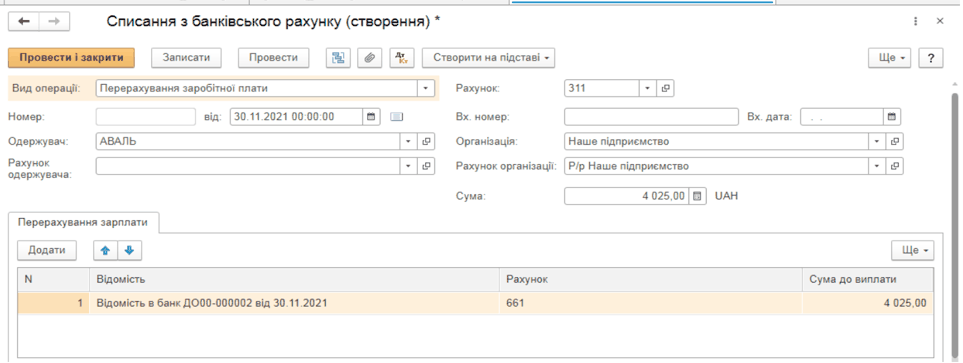963x363 pixels.
Task: Click the Одержувач field with АВАЛЬ
Action: [x=248, y=141]
